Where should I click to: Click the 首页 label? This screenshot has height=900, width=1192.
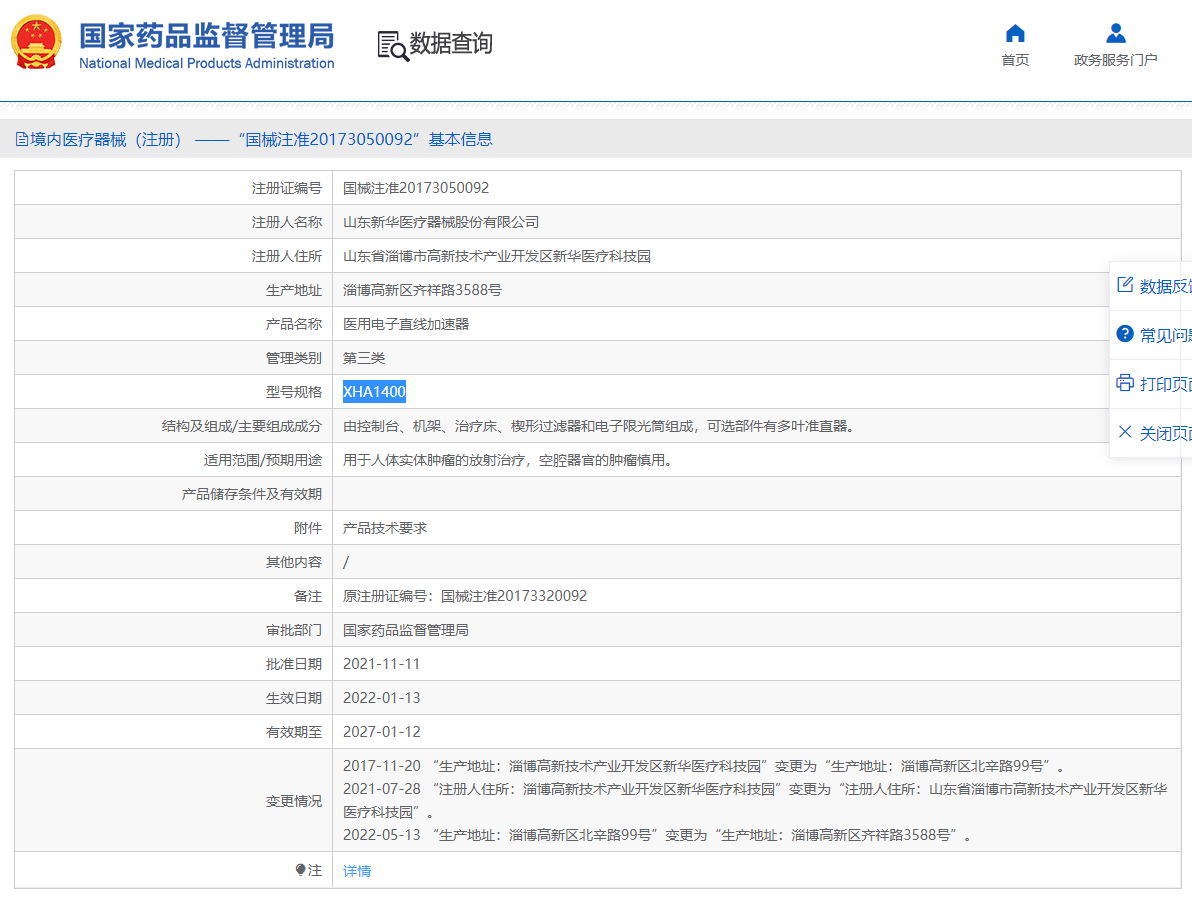(x=1015, y=60)
